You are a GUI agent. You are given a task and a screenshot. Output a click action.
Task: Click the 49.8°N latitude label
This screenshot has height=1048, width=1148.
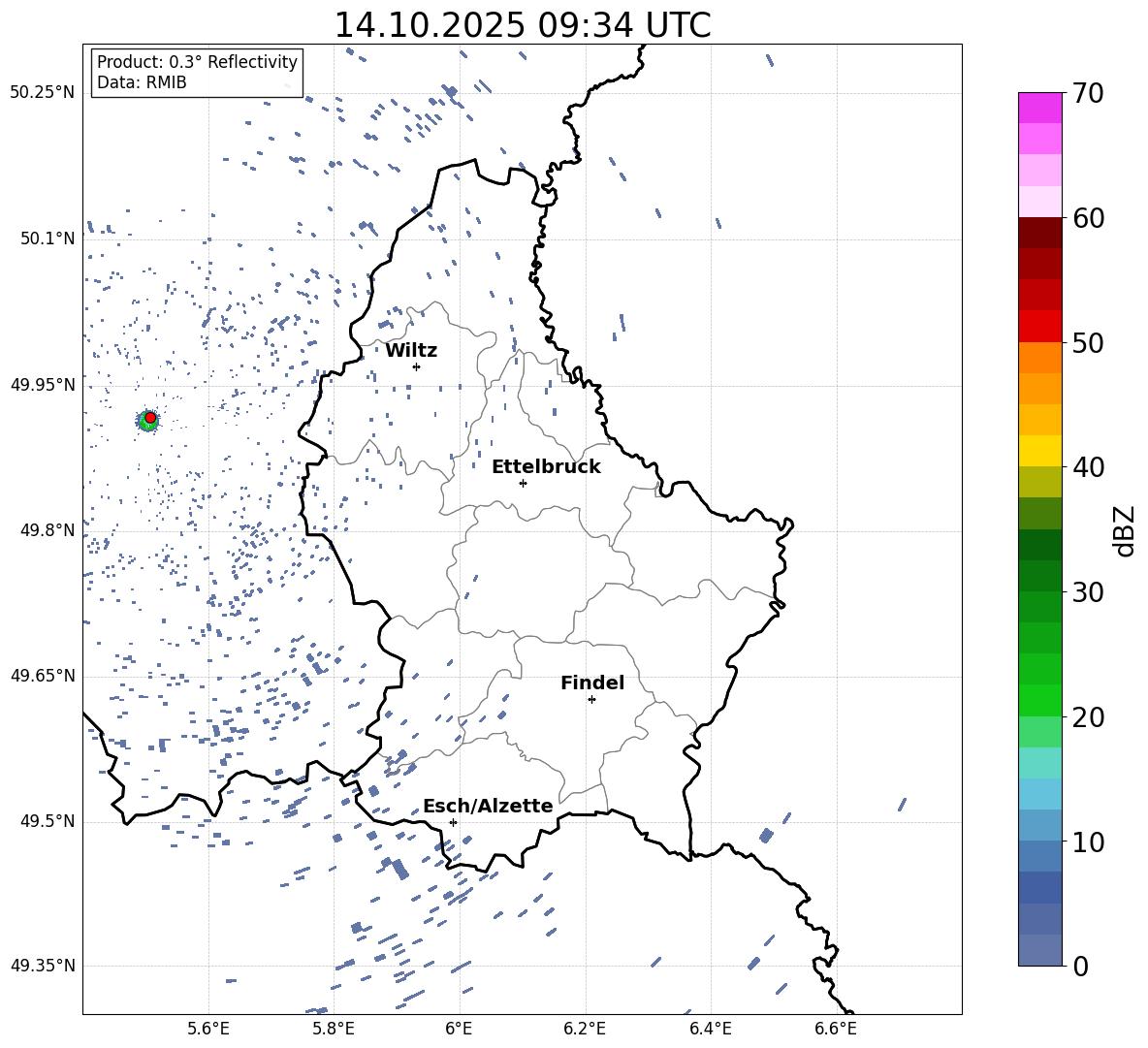(x=47, y=530)
